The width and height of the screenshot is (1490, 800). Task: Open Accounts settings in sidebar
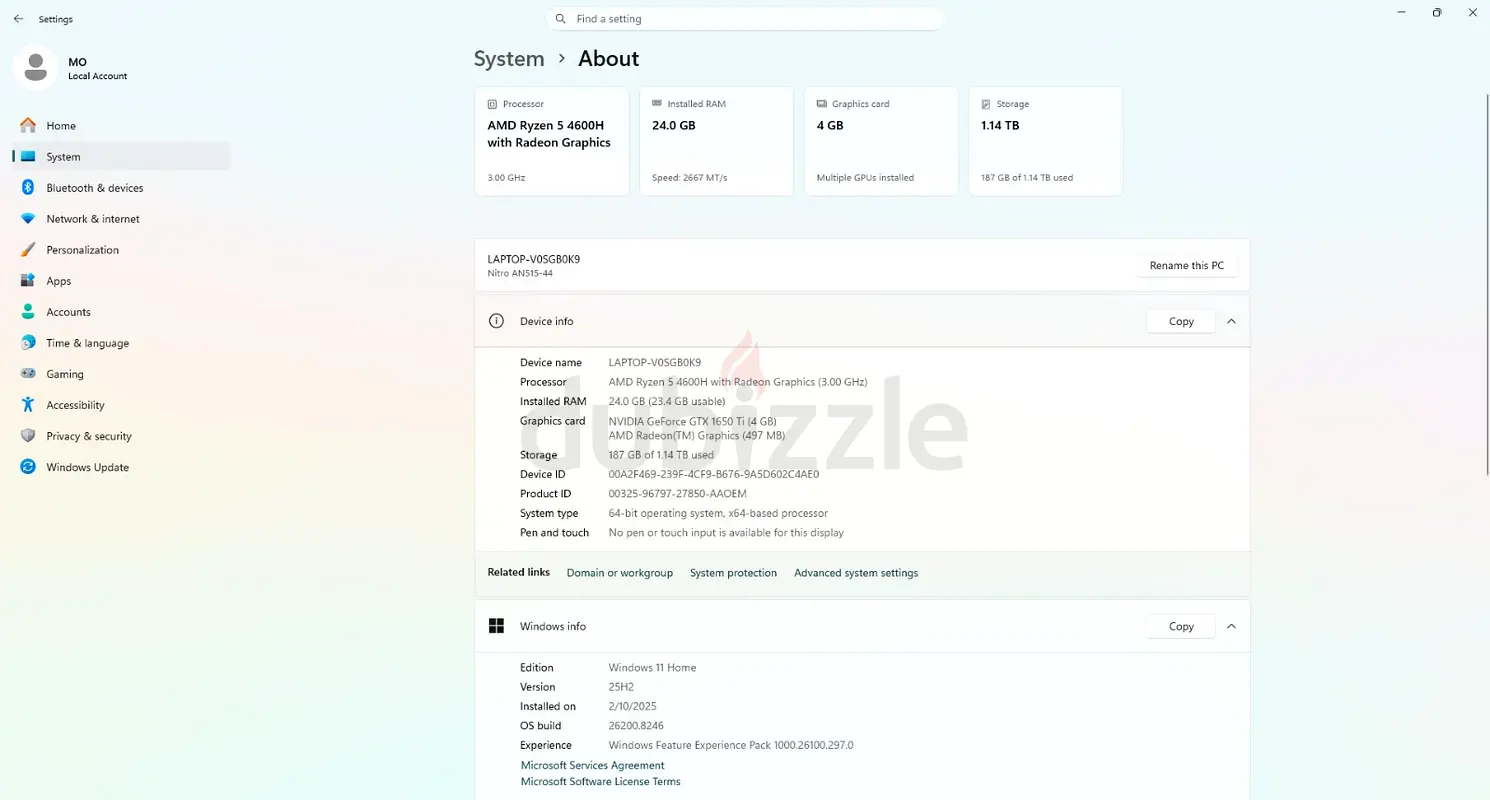coord(121,312)
